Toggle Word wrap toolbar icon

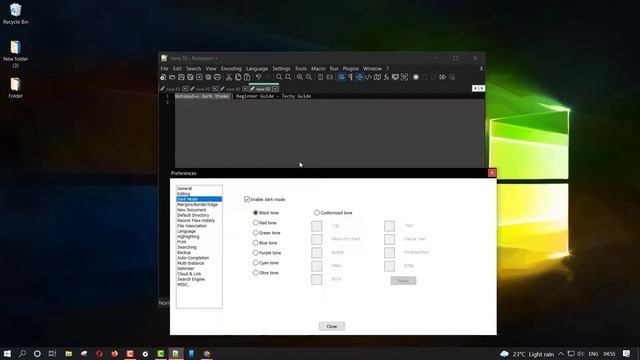pyautogui.click(x=341, y=77)
